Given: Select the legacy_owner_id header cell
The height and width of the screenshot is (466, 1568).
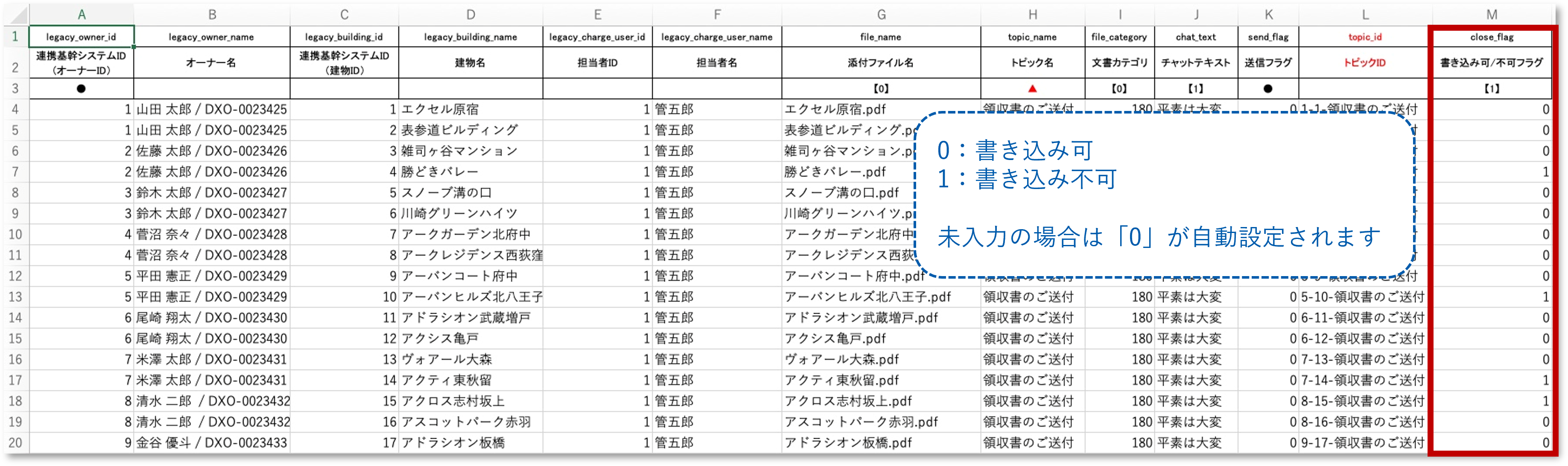Looking at the screenshot, I should (x=82, y=37).
